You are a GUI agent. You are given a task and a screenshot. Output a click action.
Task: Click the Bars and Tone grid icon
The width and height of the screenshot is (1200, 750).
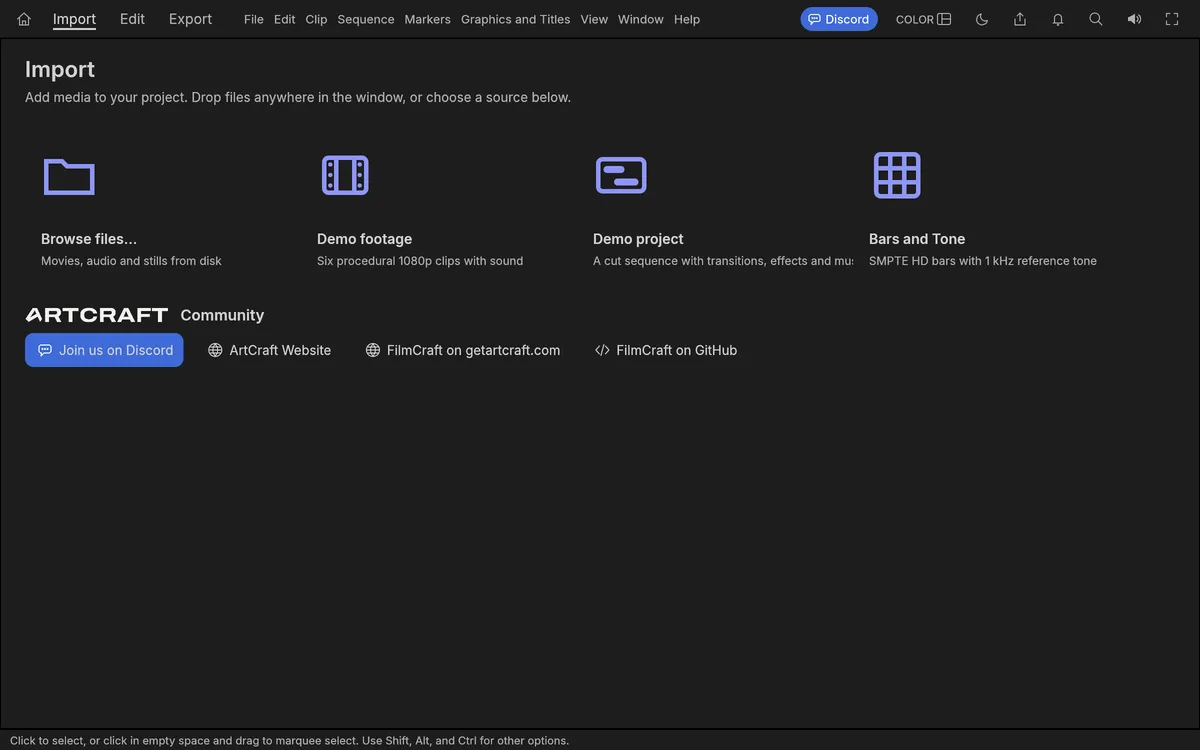(x=897, y=175)
